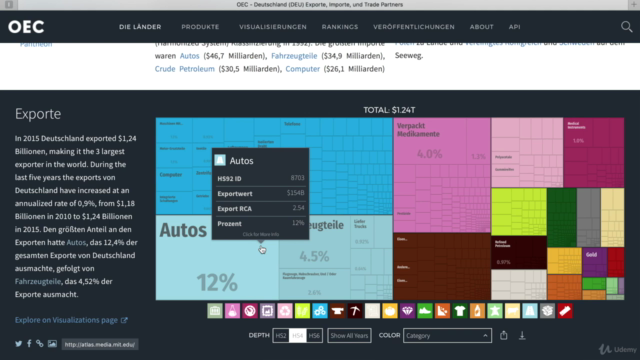Select the yellow pumpkin foodstuffs icon
The image size is (640, 360).
click(x=390, y=311)
